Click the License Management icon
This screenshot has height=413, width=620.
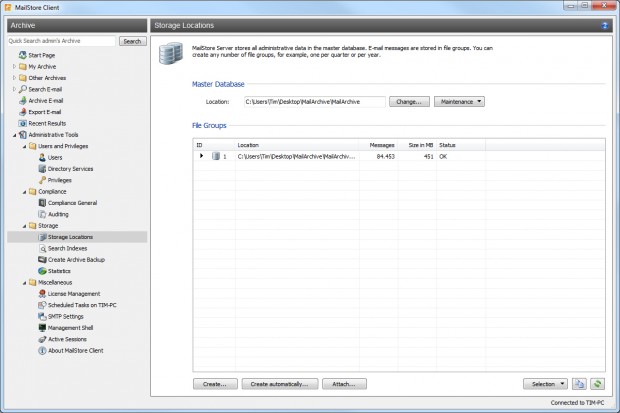[42, 294]
